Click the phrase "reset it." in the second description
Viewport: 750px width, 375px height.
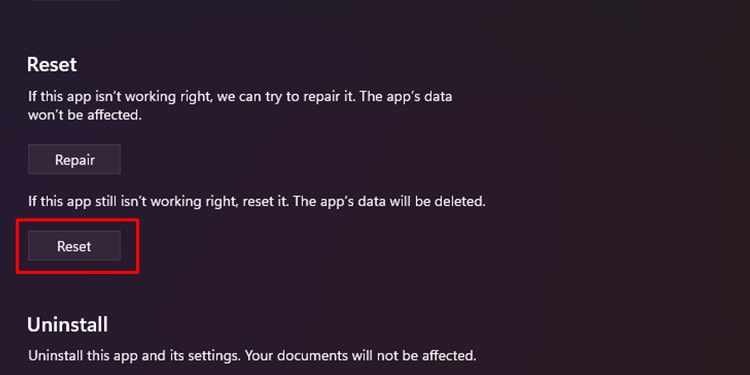(x=265, y=201)
